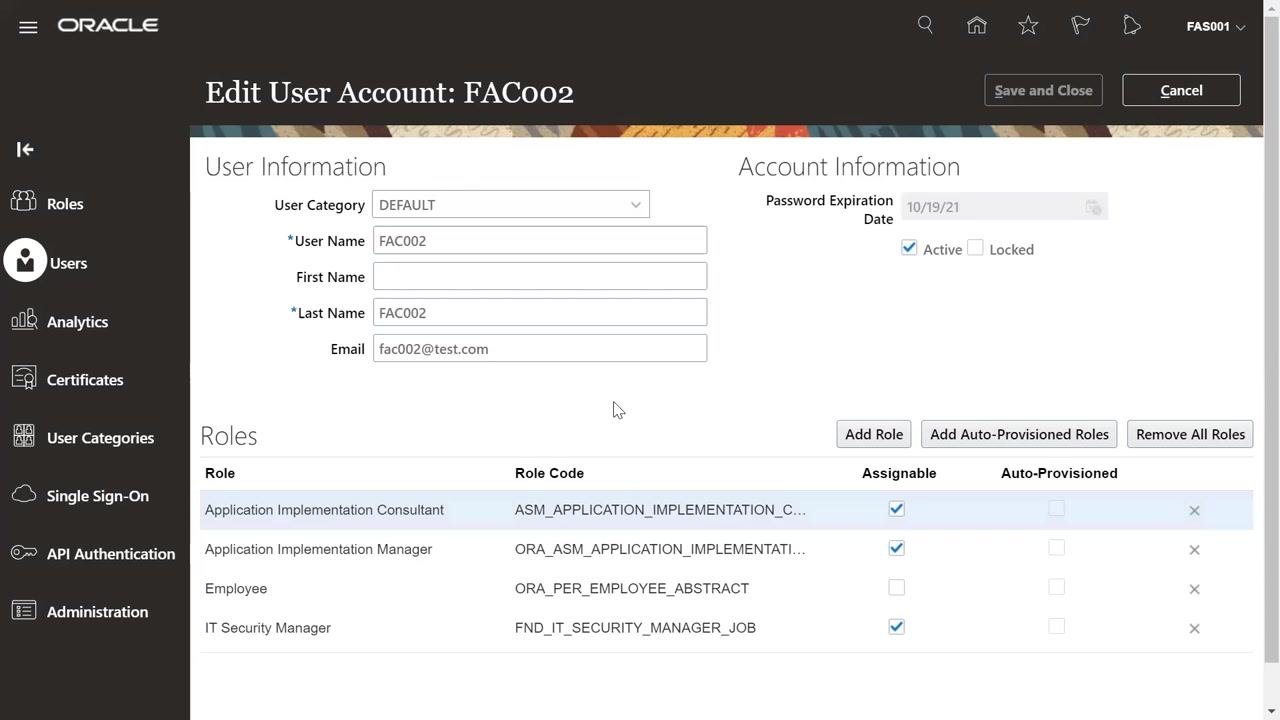Expand the FAS001 user menu
1280x720 pixels.
[x=1215, y=27]
